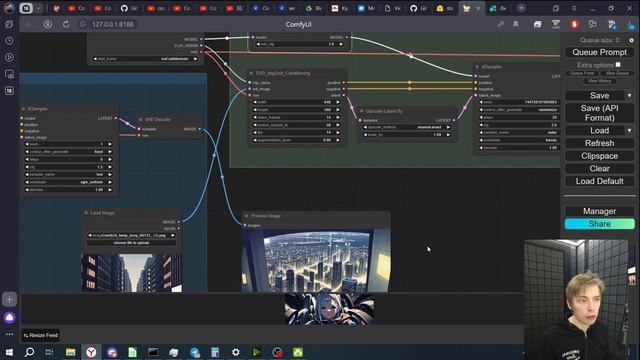Open Windows Start menu
The width and height of the screenshot is (640, 360).
coord(9,352)
